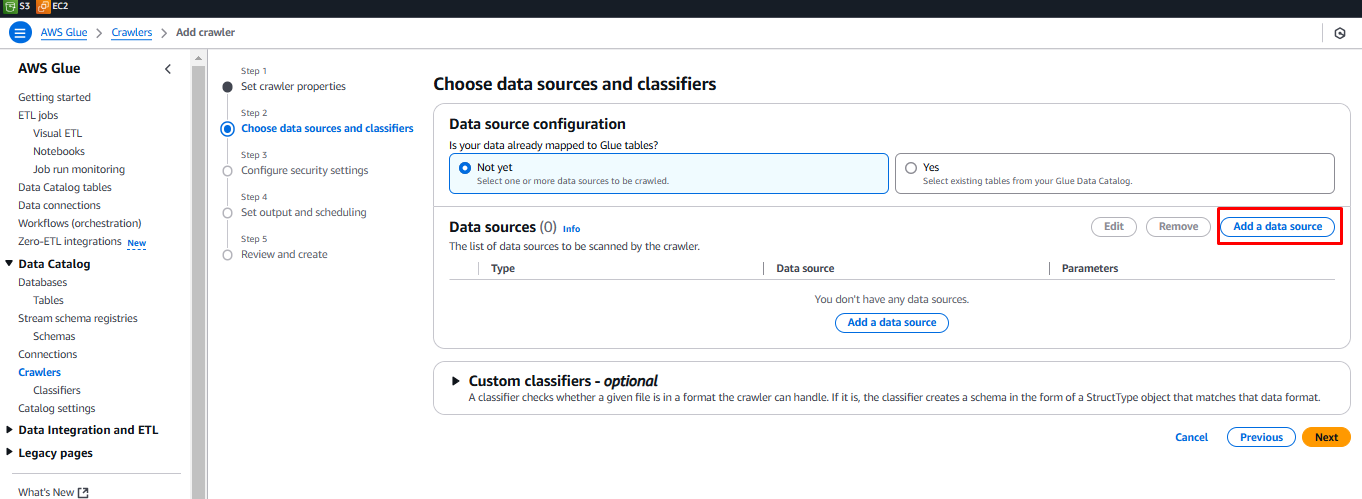Select the 'Yes' radio option
The image size is (1362, 499).
911,168
